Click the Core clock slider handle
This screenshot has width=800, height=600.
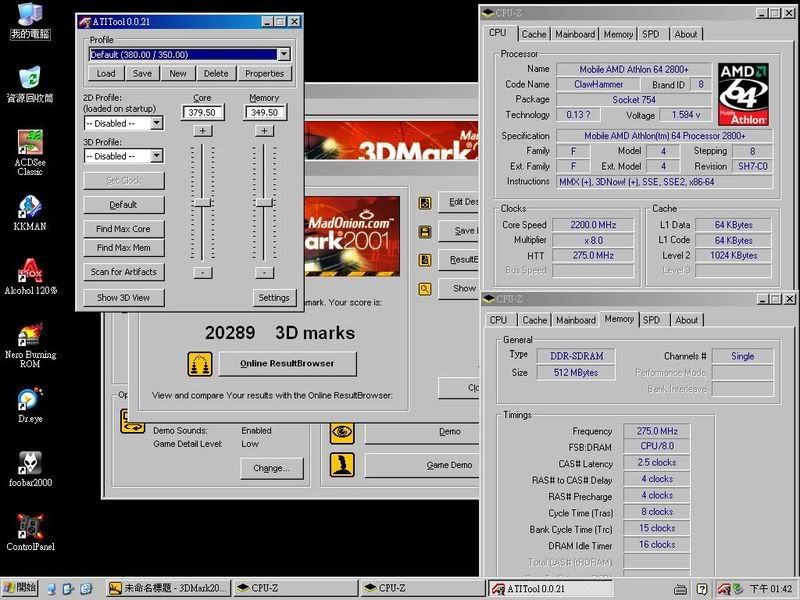coord(203,203)
